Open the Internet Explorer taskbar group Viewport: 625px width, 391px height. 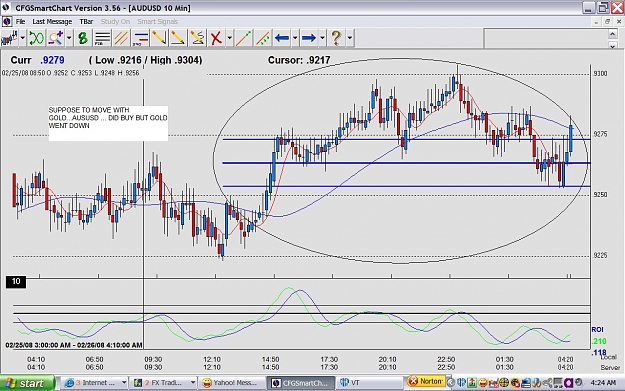coord(95,383)
